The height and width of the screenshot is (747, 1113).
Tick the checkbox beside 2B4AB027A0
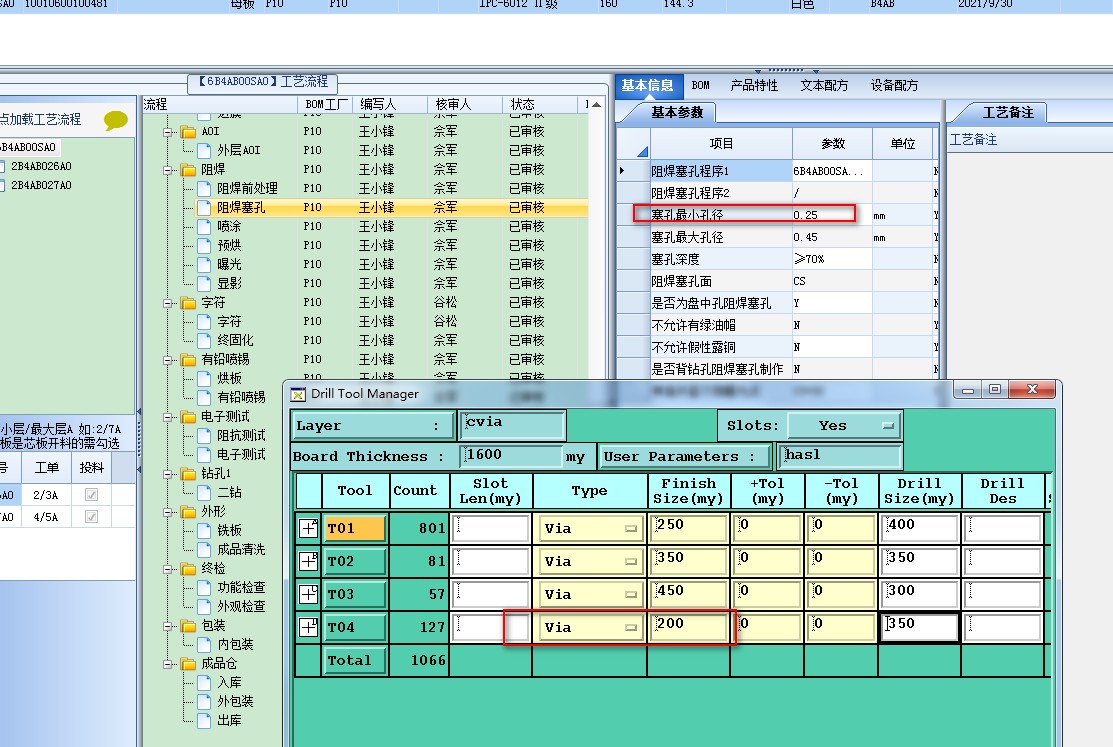[x=2, y=186]
